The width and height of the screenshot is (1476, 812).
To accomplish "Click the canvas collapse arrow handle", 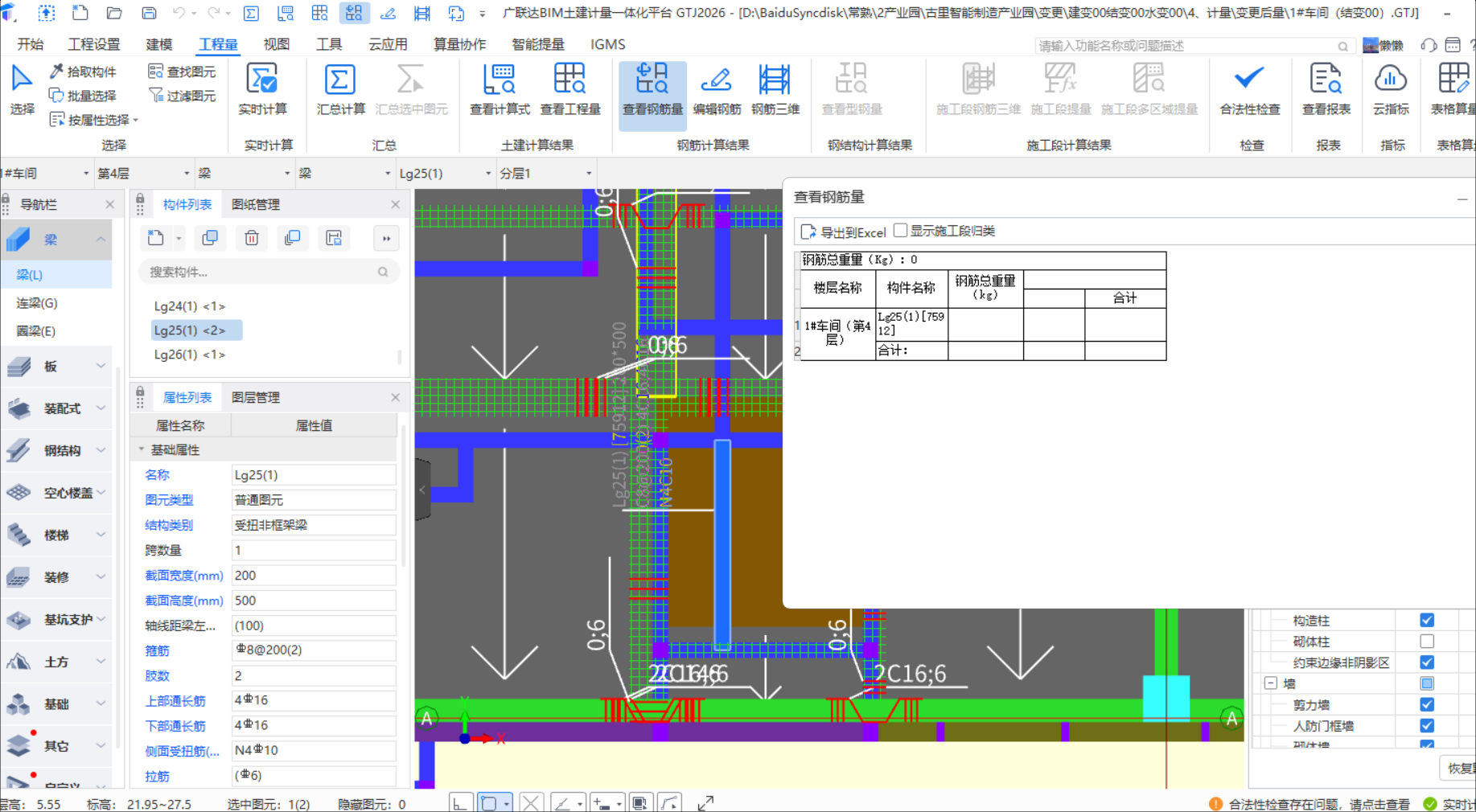I will (422, 490).
